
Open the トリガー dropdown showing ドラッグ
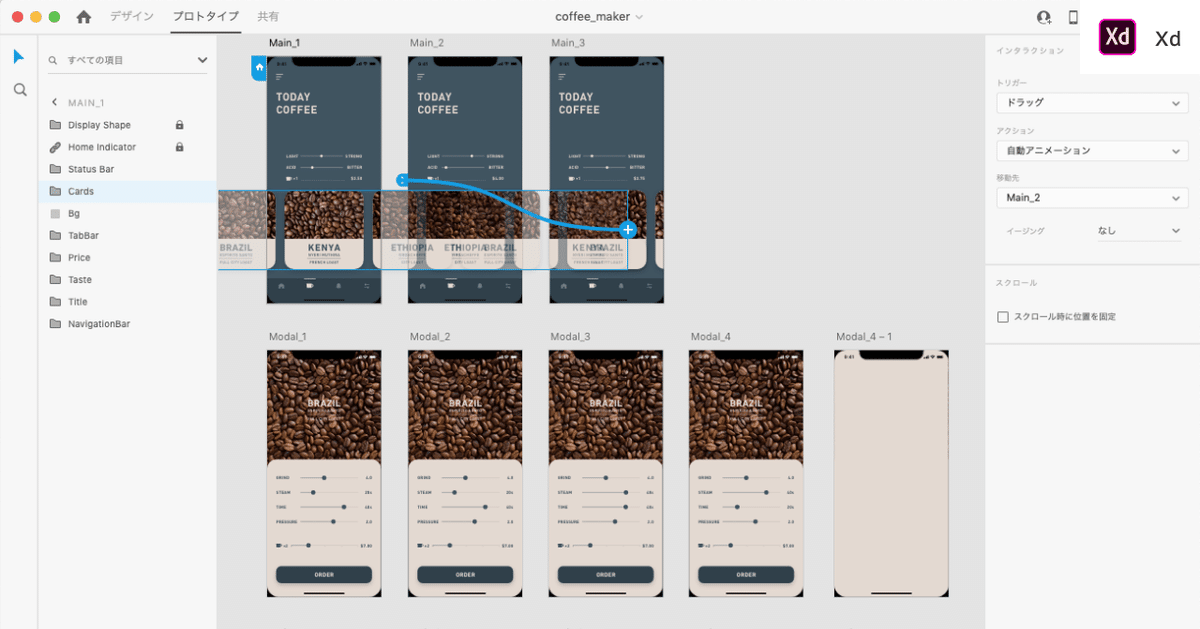click(x=1092, y=103)
